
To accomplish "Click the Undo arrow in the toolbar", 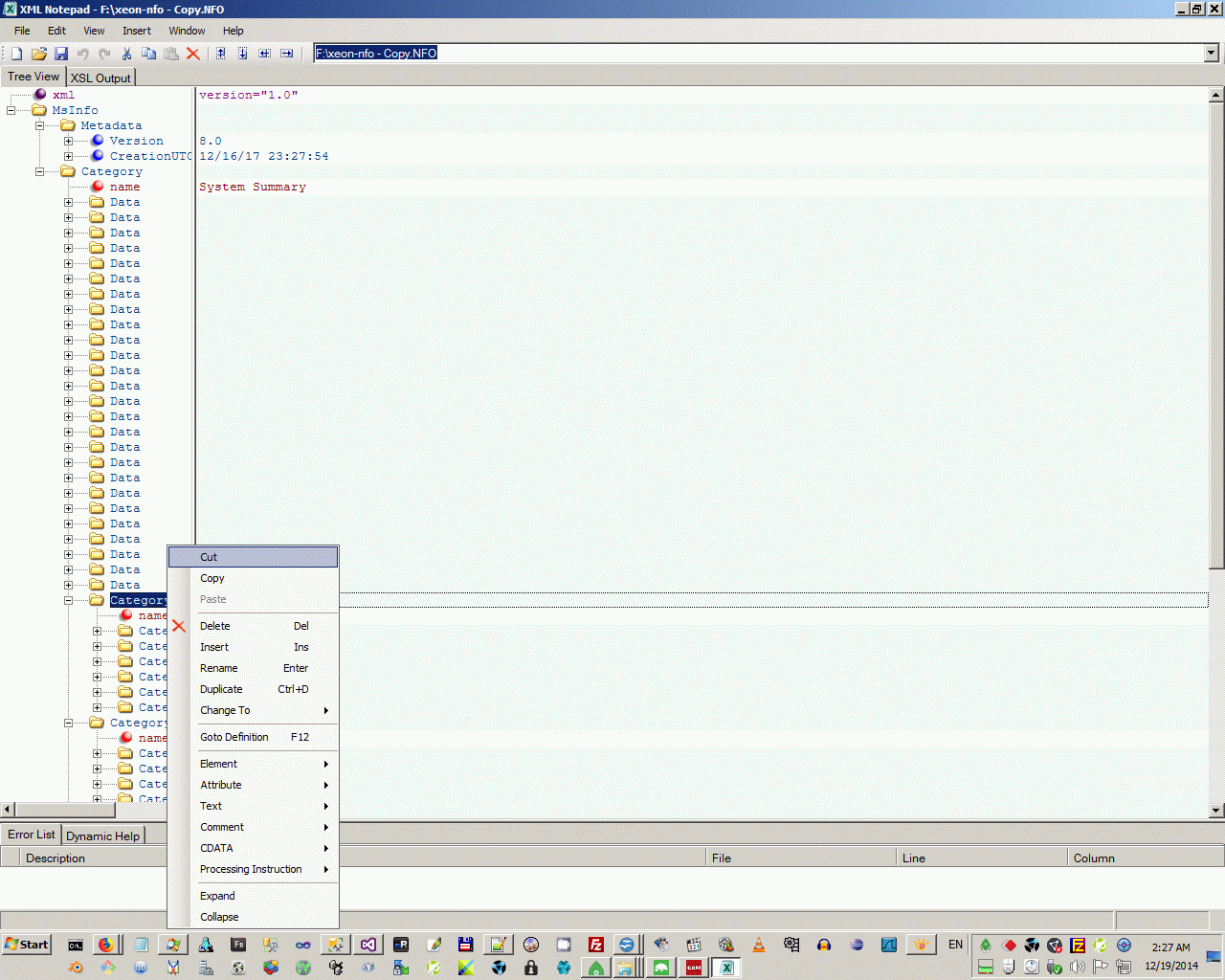I will (83, 54).
